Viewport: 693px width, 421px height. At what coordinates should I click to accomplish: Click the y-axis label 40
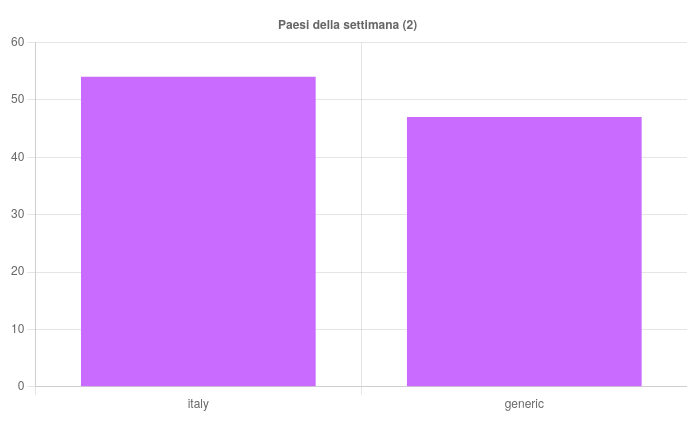coord(18,157)
